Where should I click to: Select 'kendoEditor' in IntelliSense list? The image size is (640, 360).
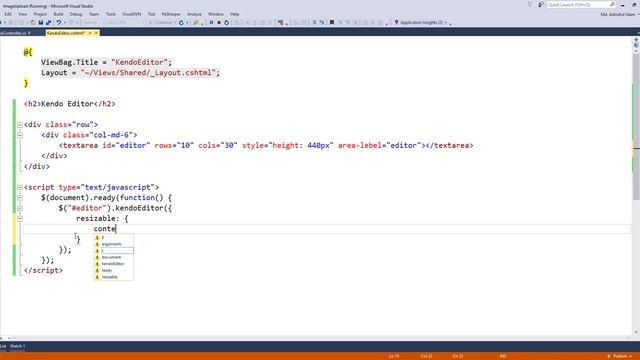pyautogui.click(x=113, y=264)
